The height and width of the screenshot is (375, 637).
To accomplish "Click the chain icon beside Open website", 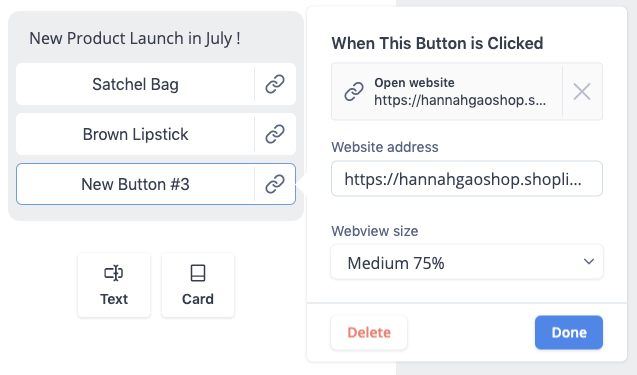I will 354,91.
